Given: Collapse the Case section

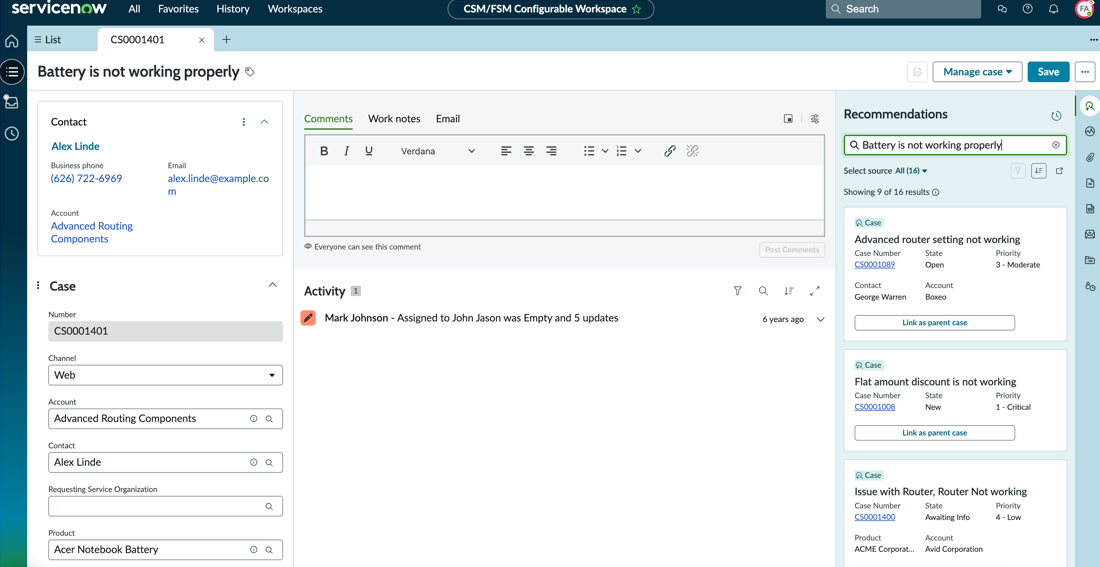Looking at the screenshot, I should 273,285.
